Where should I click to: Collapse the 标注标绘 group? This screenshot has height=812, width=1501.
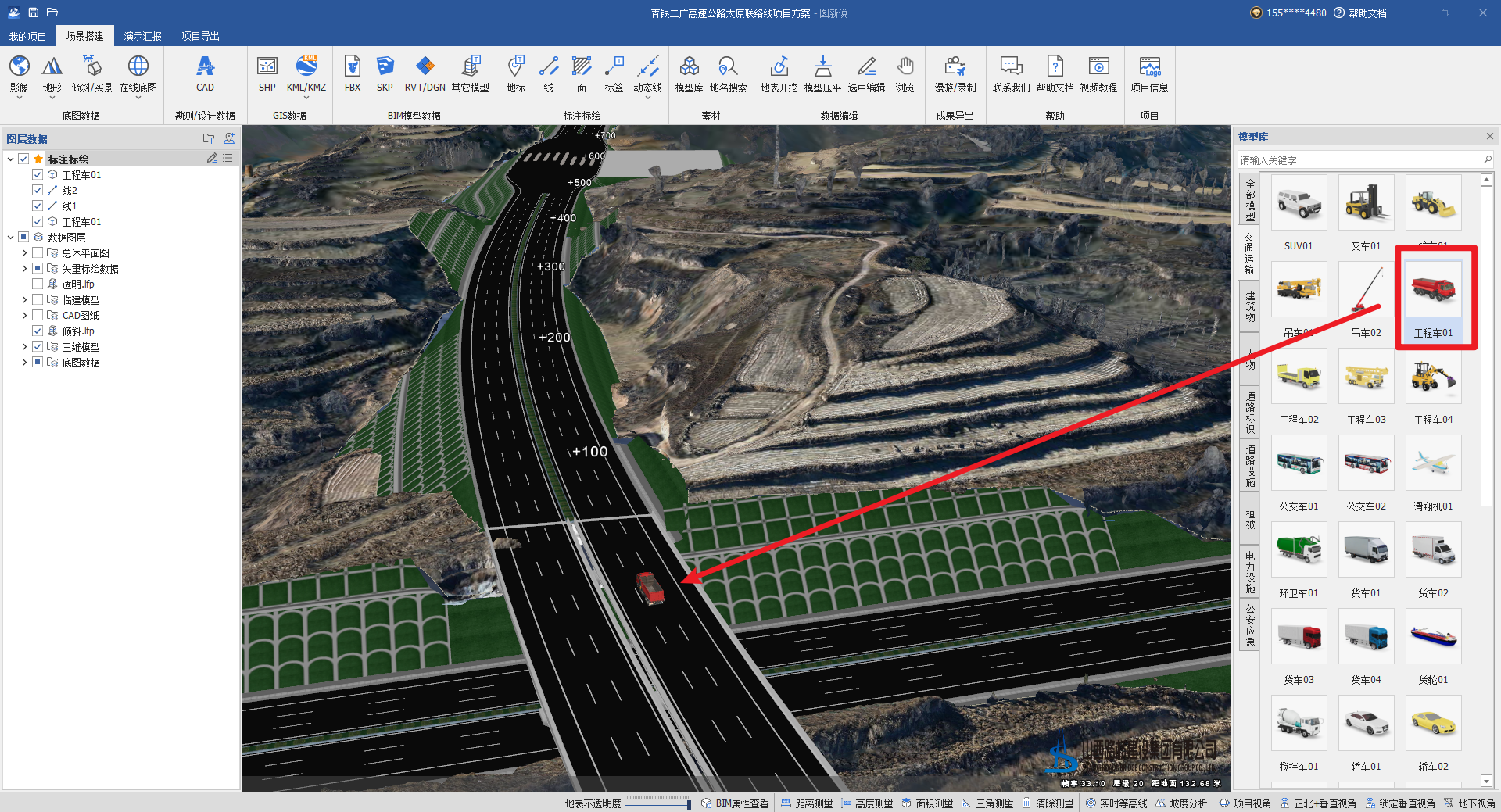click(10, 159)
